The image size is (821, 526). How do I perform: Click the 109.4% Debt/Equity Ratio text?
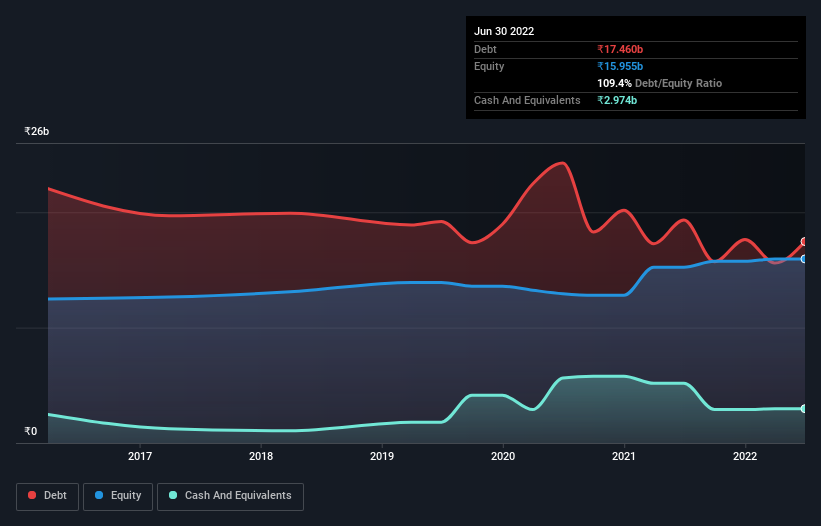(x=659, y=83)
